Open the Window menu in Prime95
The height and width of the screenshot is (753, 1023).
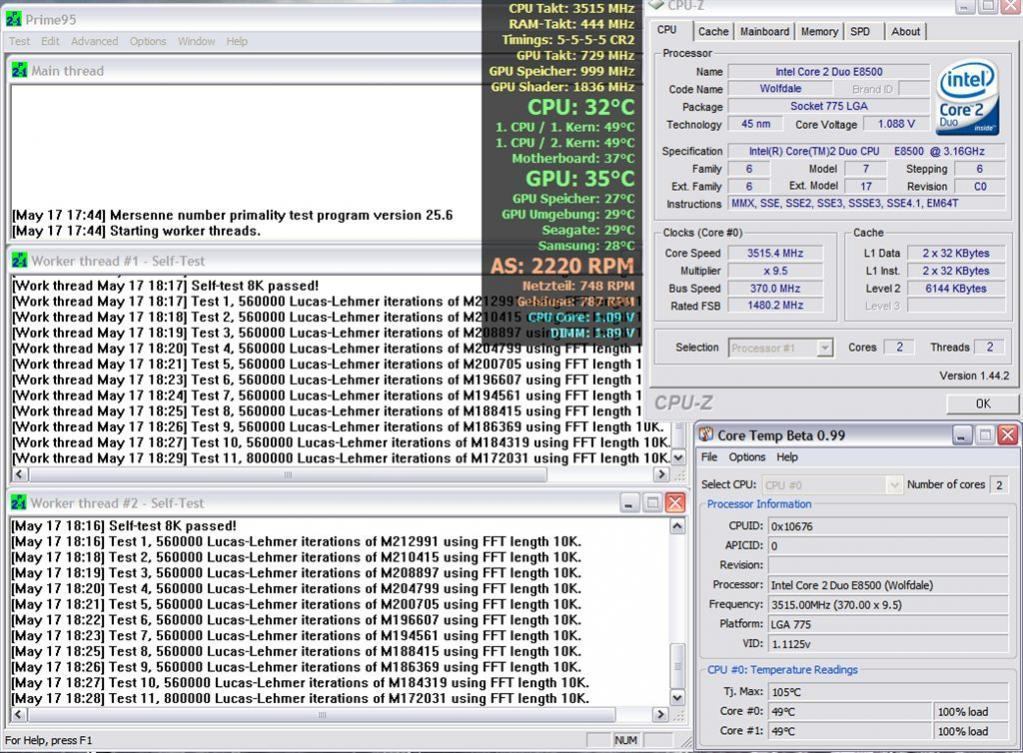pos(196,41)
